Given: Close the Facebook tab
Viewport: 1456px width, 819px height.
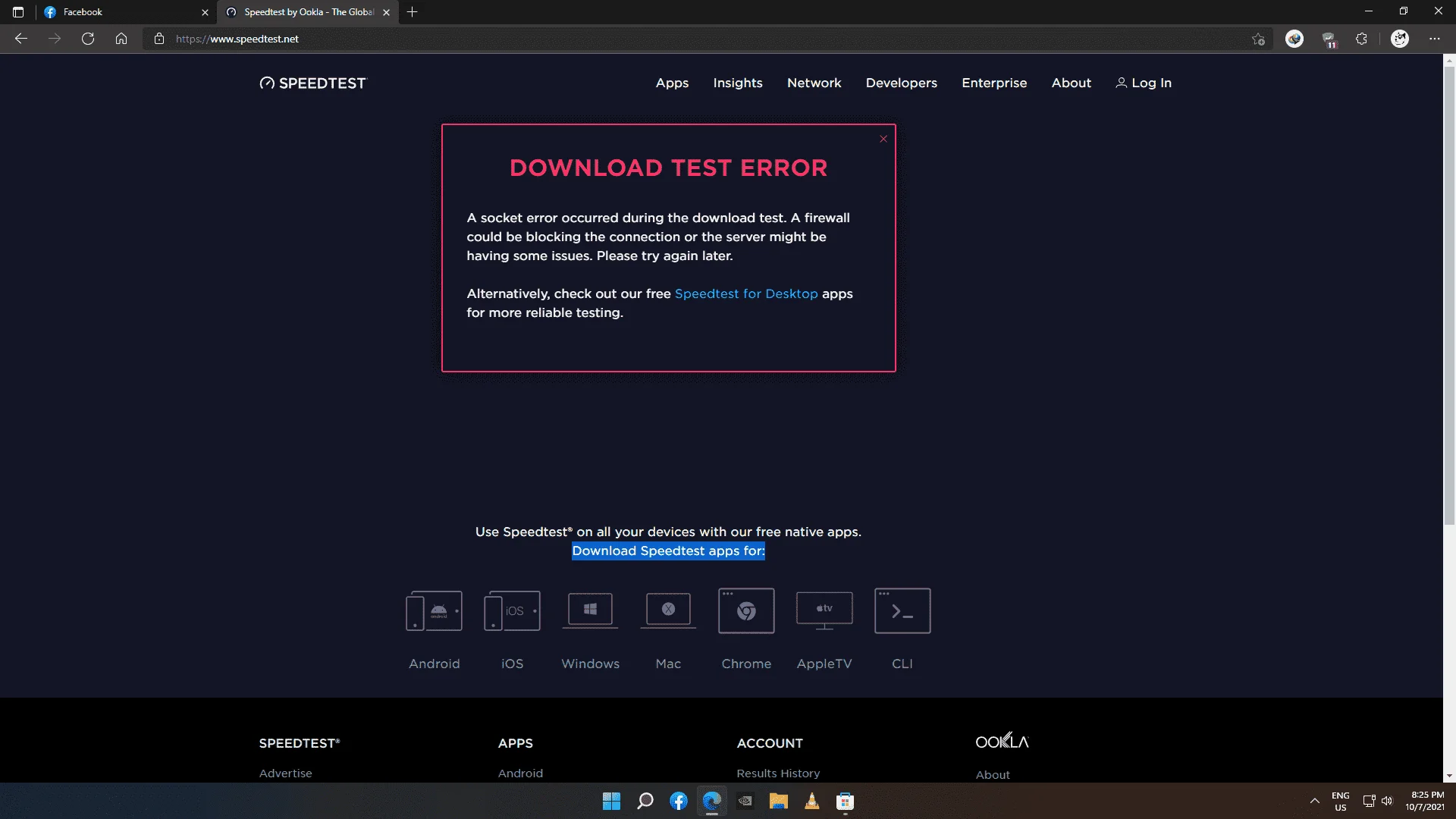Looking at the screenshot, I should coord(205,12).
